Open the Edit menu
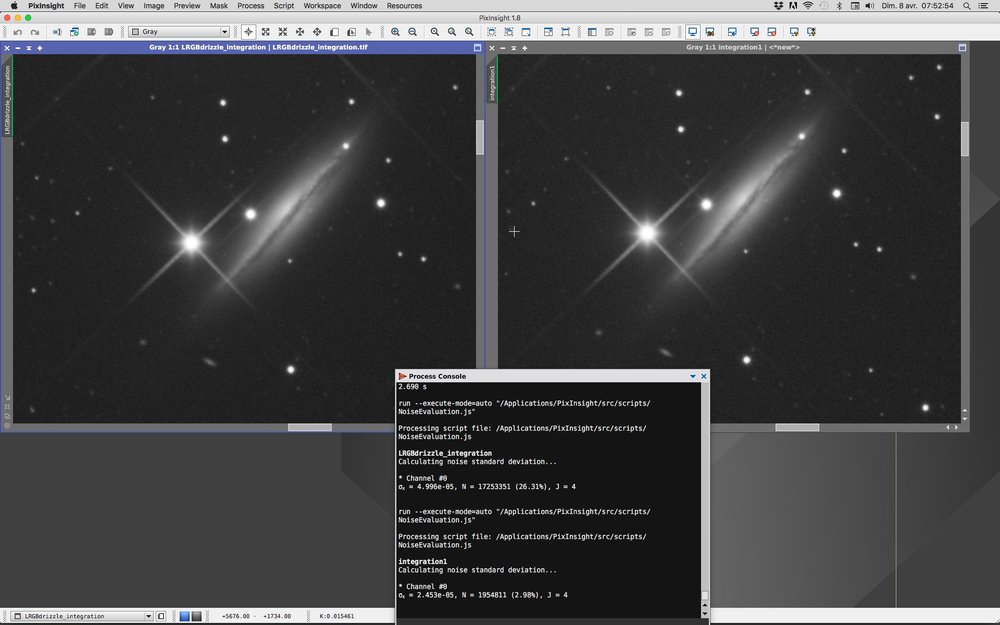1000x625 pixels. click(101, 6)
